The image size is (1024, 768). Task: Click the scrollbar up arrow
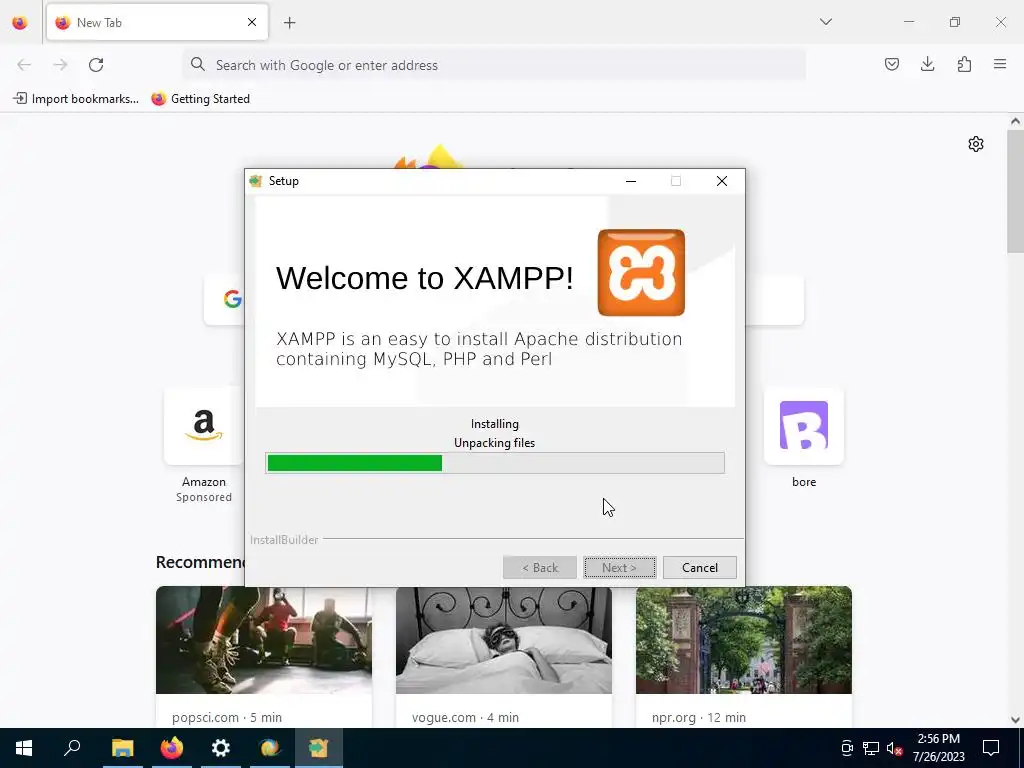(x=1015, y=121)
